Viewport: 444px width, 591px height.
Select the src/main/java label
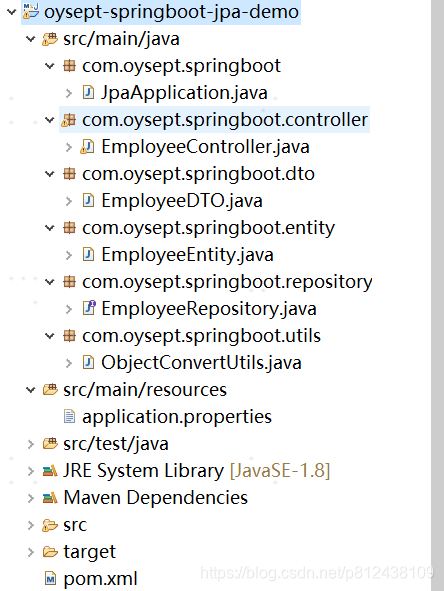coord(121,39)
